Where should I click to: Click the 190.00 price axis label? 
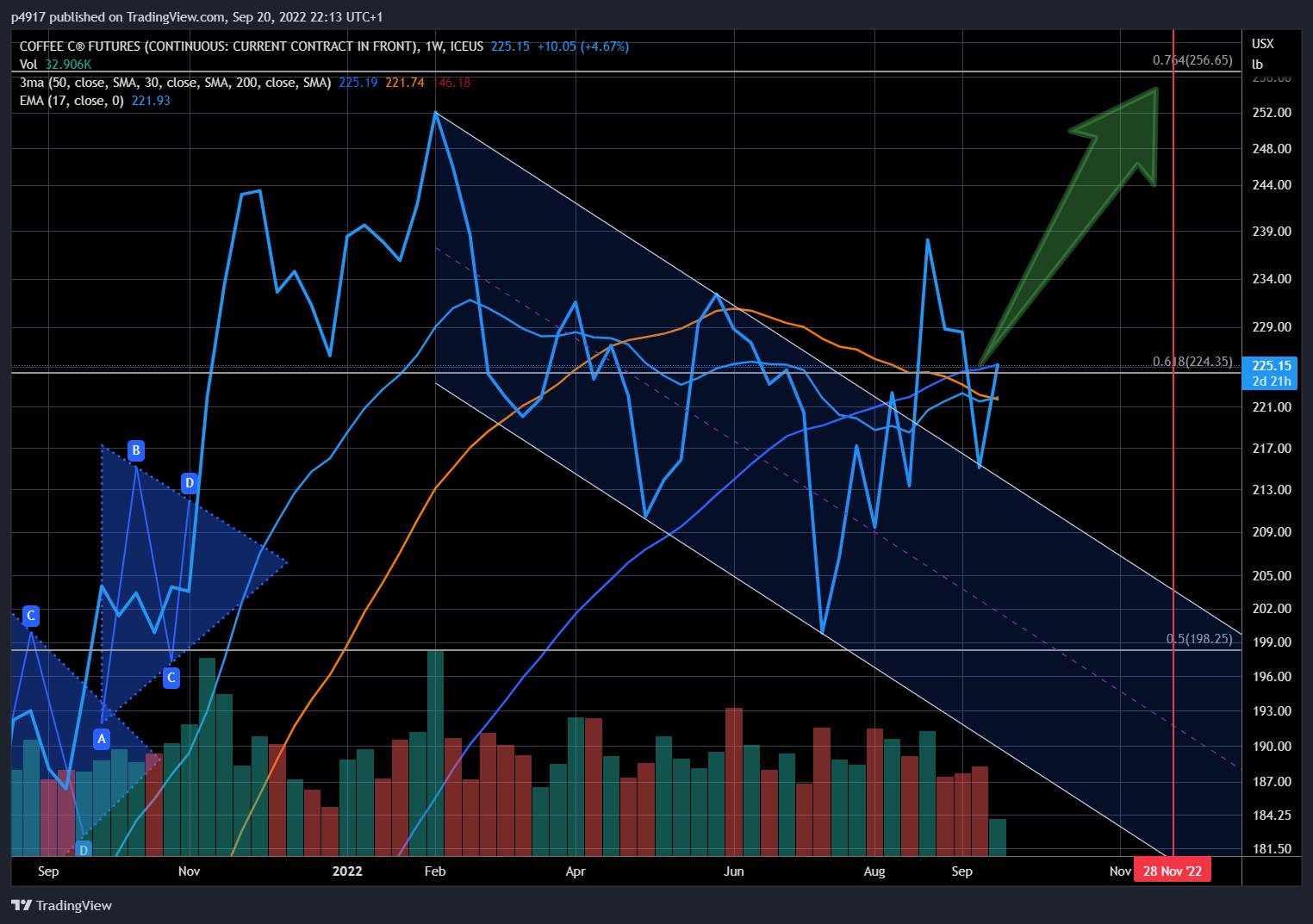[x=1272, y=747]
